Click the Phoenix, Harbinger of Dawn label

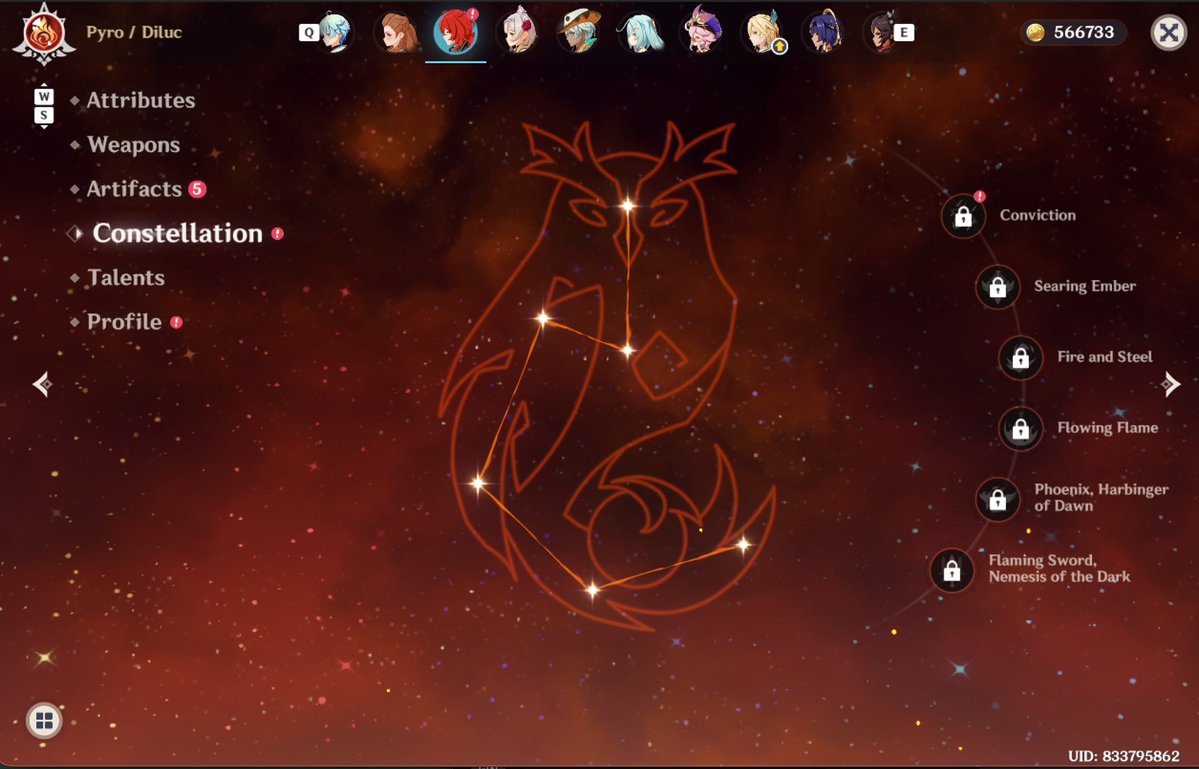1101,498
